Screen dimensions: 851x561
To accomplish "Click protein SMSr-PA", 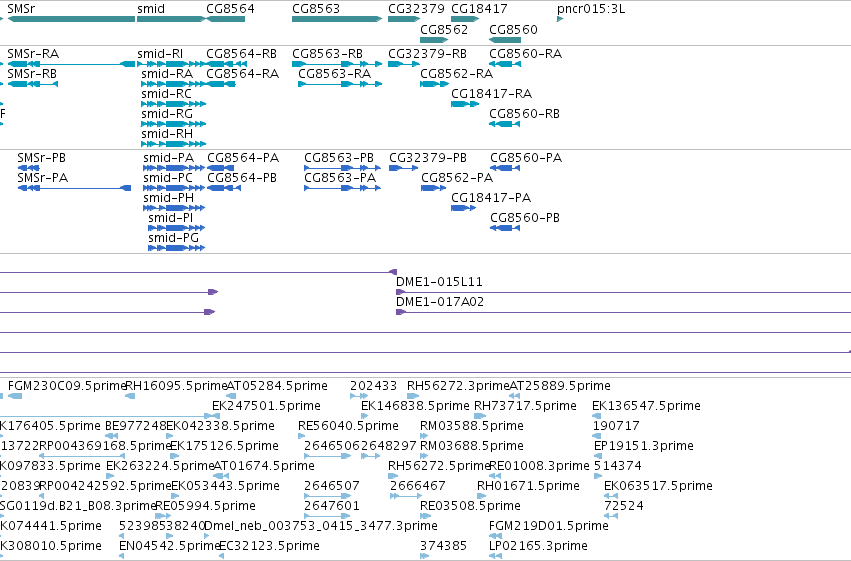I will 43,178.
